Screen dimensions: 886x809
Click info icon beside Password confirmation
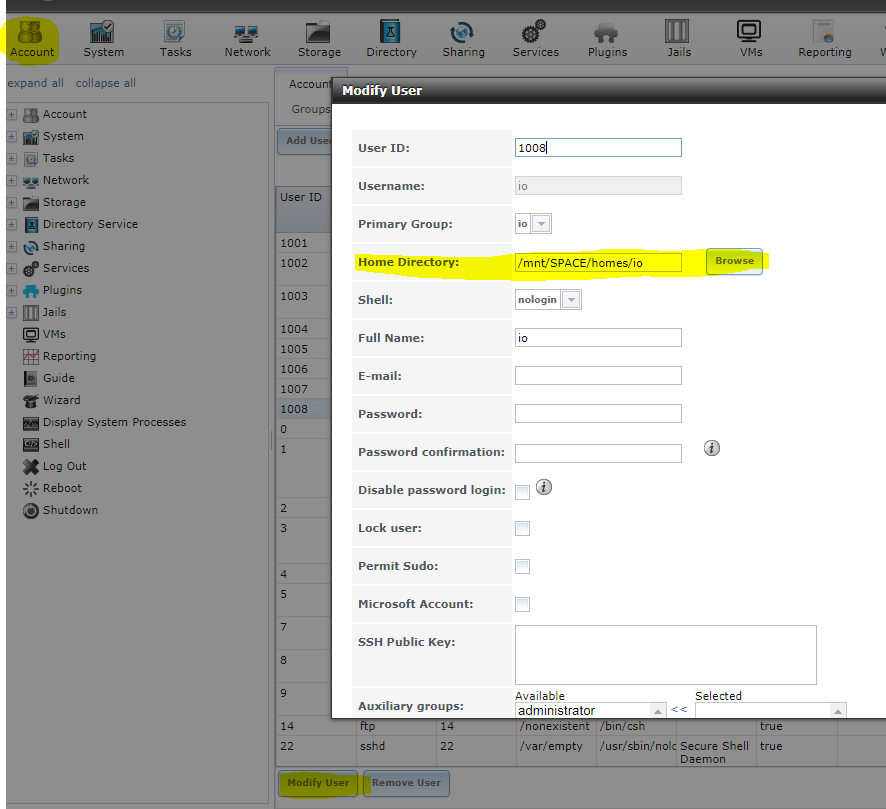click(712, 448)
